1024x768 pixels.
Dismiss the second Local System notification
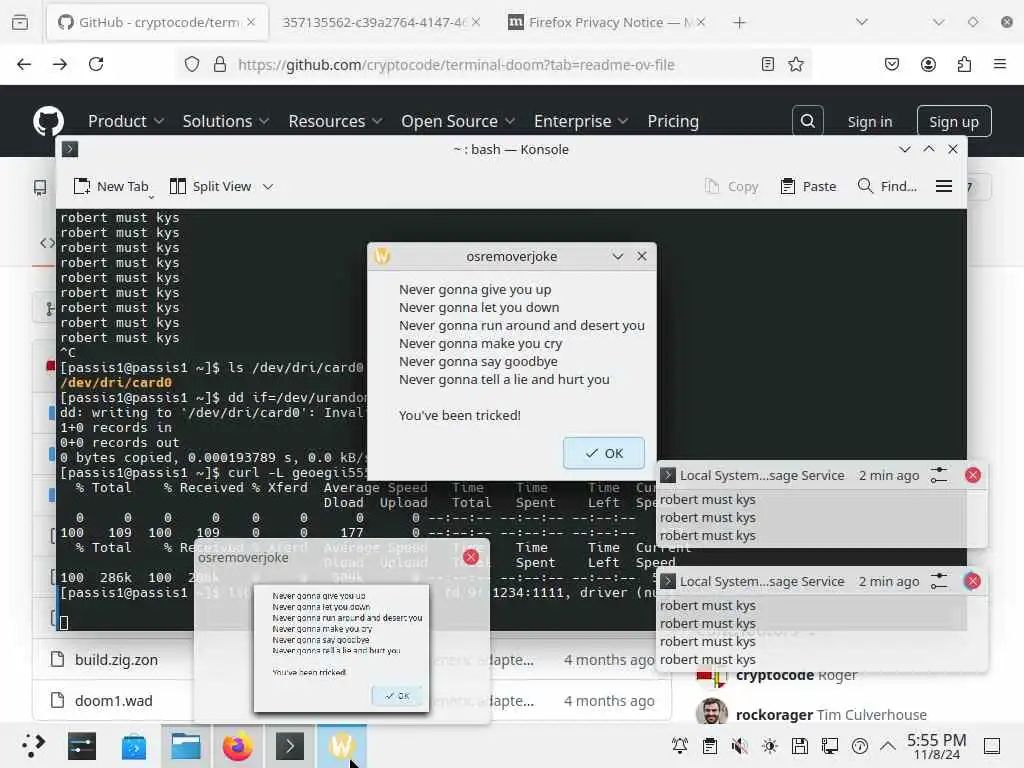pyautogui.click(x=972, y=581)
